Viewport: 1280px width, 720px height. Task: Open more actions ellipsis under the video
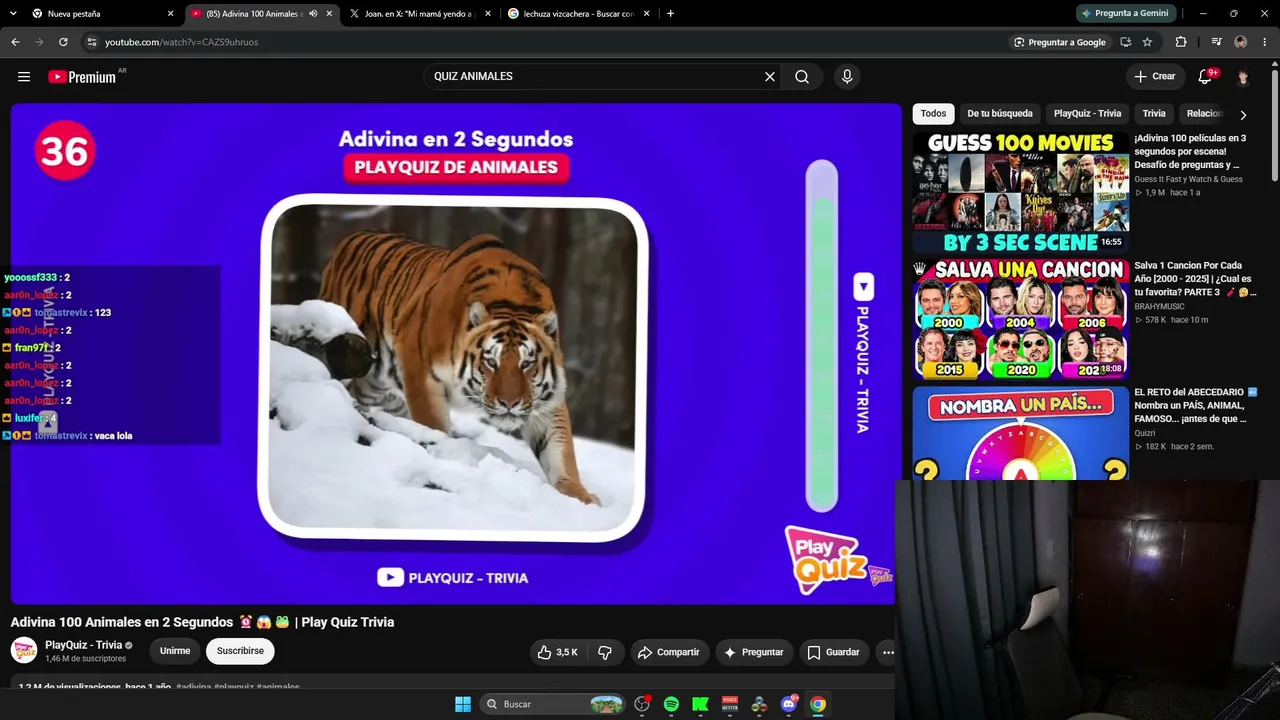(x=887, y=652)
